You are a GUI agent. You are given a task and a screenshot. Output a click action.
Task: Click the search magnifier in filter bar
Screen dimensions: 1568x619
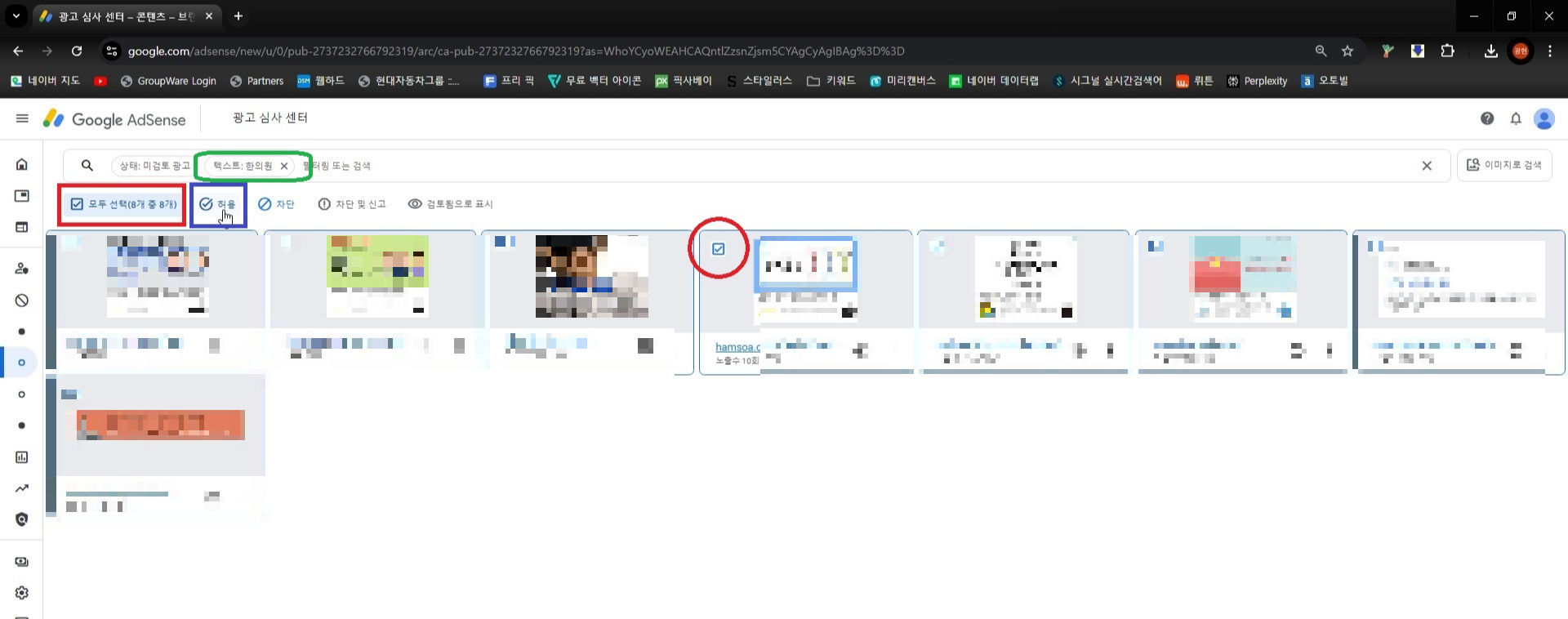[87, 166]
